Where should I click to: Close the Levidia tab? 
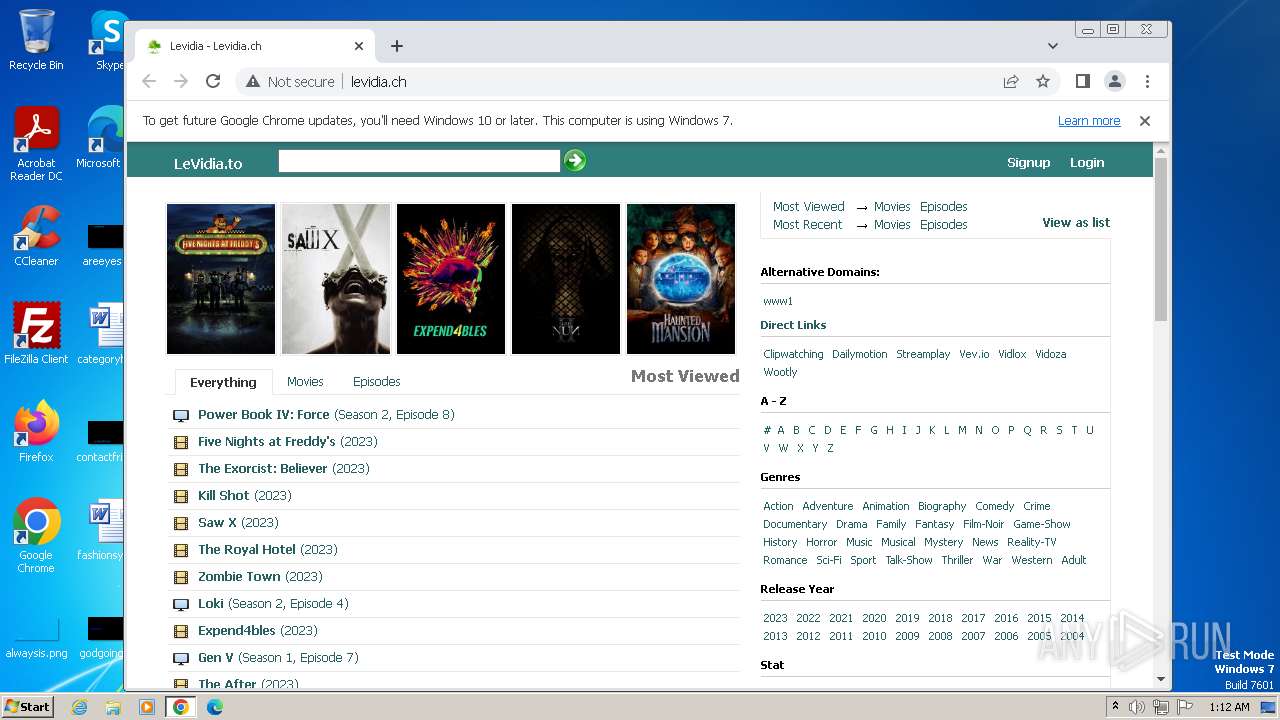tap(359, 46)
